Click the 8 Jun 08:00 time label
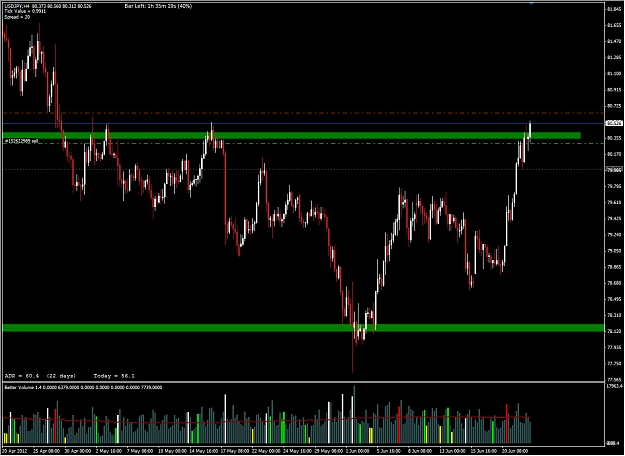This screenshot has width=625, height=456. click(420, 451)
